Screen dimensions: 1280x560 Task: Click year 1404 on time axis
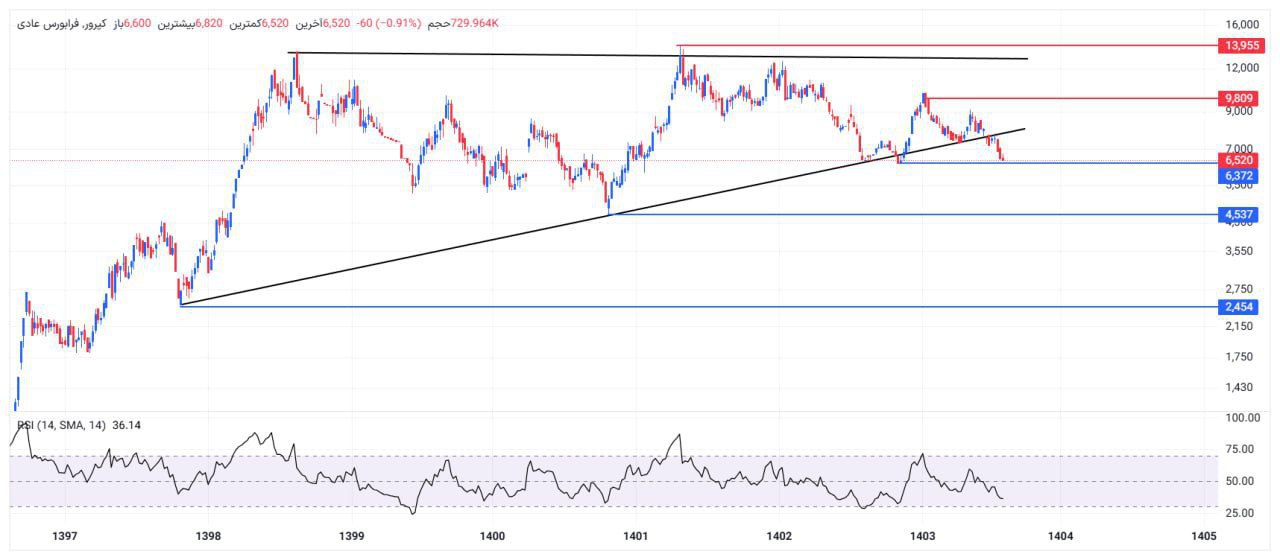[x=1060, y=536]
